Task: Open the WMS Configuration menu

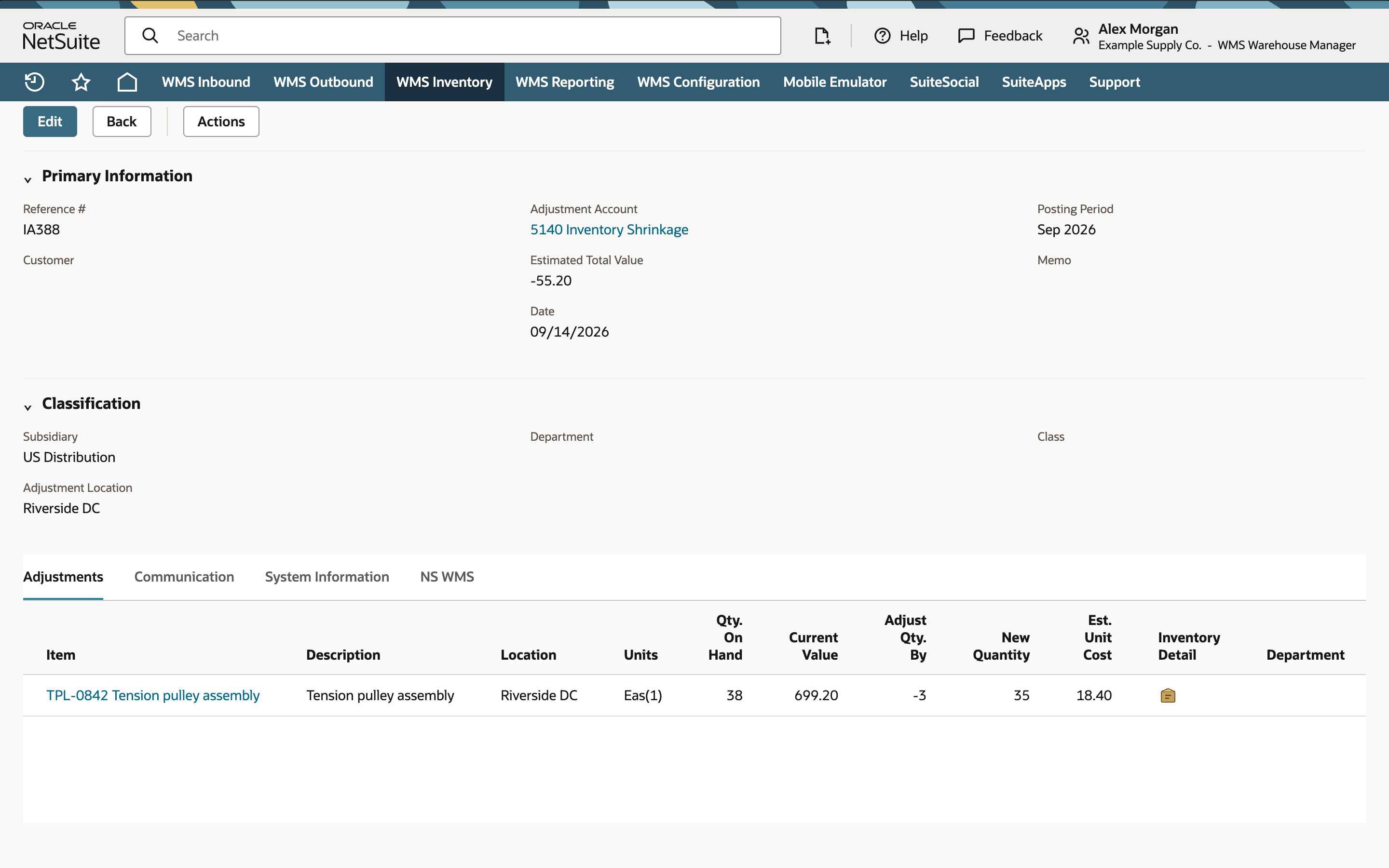Action: (x=698, y=82)
